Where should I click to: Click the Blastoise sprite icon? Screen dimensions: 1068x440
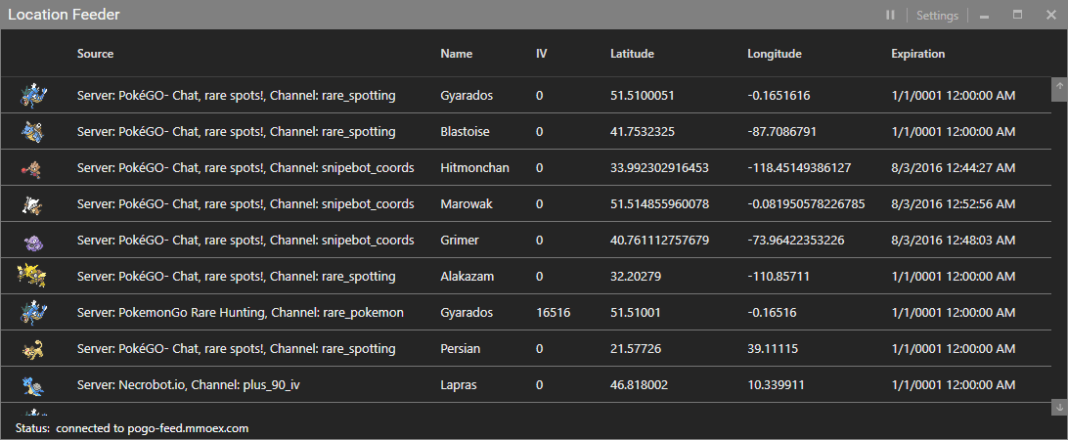point(33,131)
